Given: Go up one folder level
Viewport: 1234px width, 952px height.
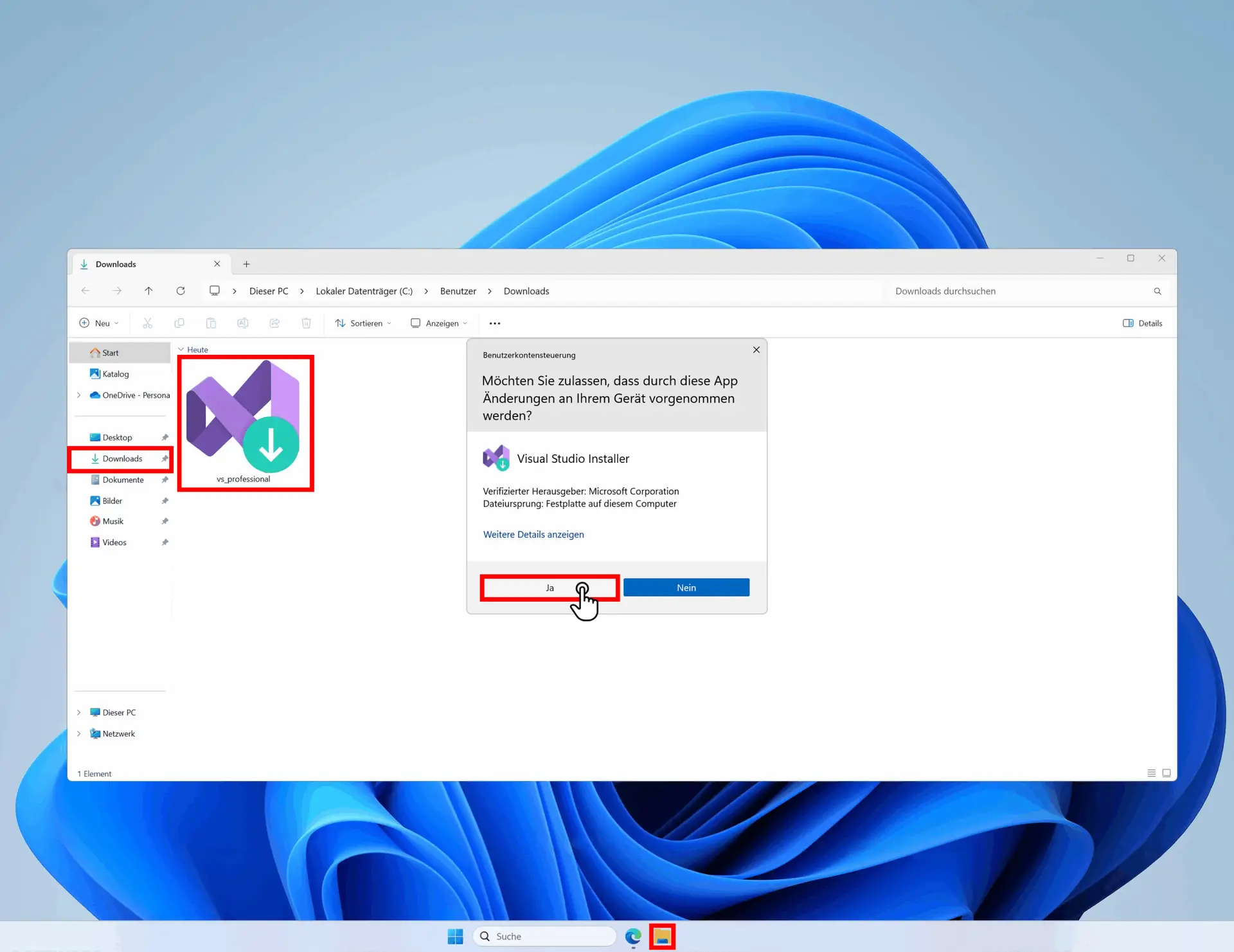Looking at the screenshot, I should [148, 291].
